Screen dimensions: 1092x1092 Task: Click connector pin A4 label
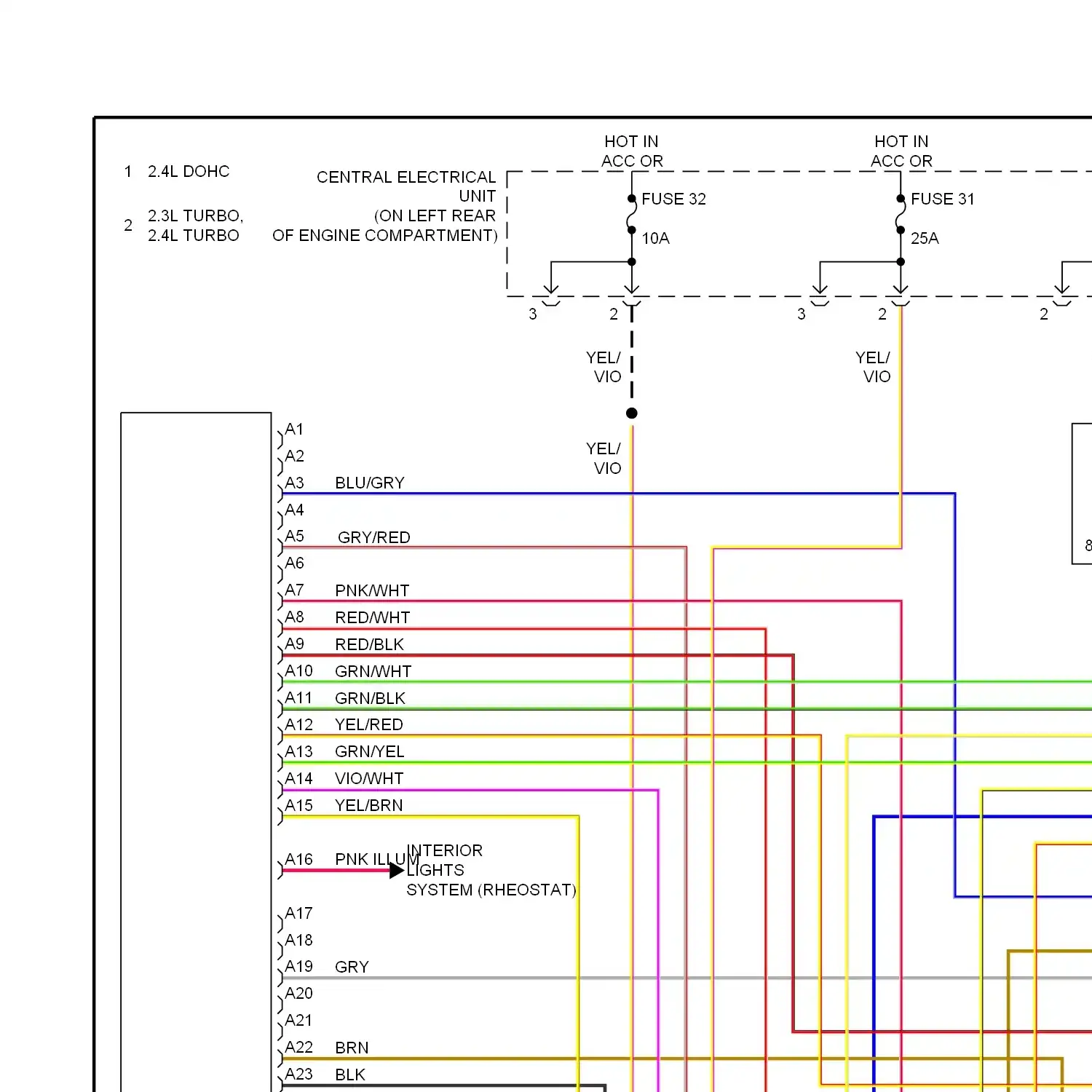tap(294, 510)
